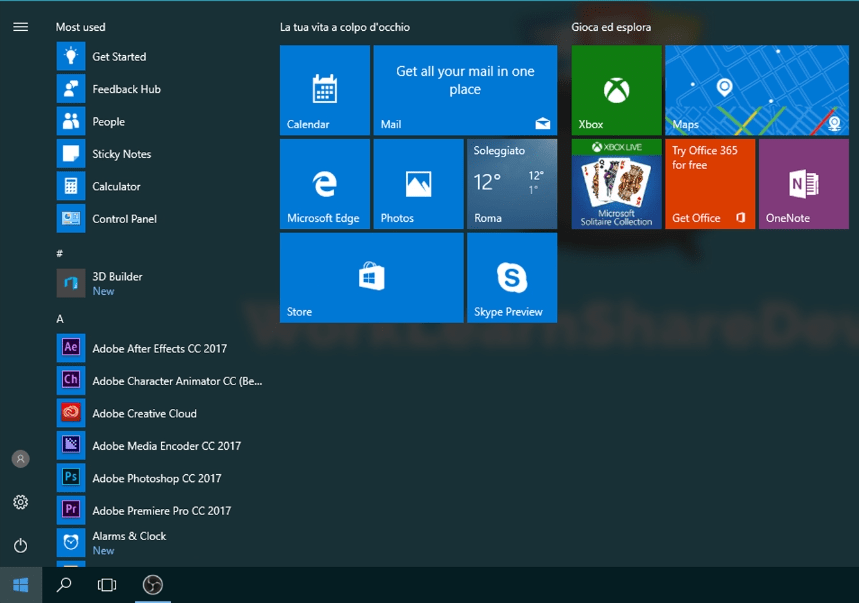Click the 'Most used' heading
The height and width of the screenshot is (603, 859).
click(81, 27)
